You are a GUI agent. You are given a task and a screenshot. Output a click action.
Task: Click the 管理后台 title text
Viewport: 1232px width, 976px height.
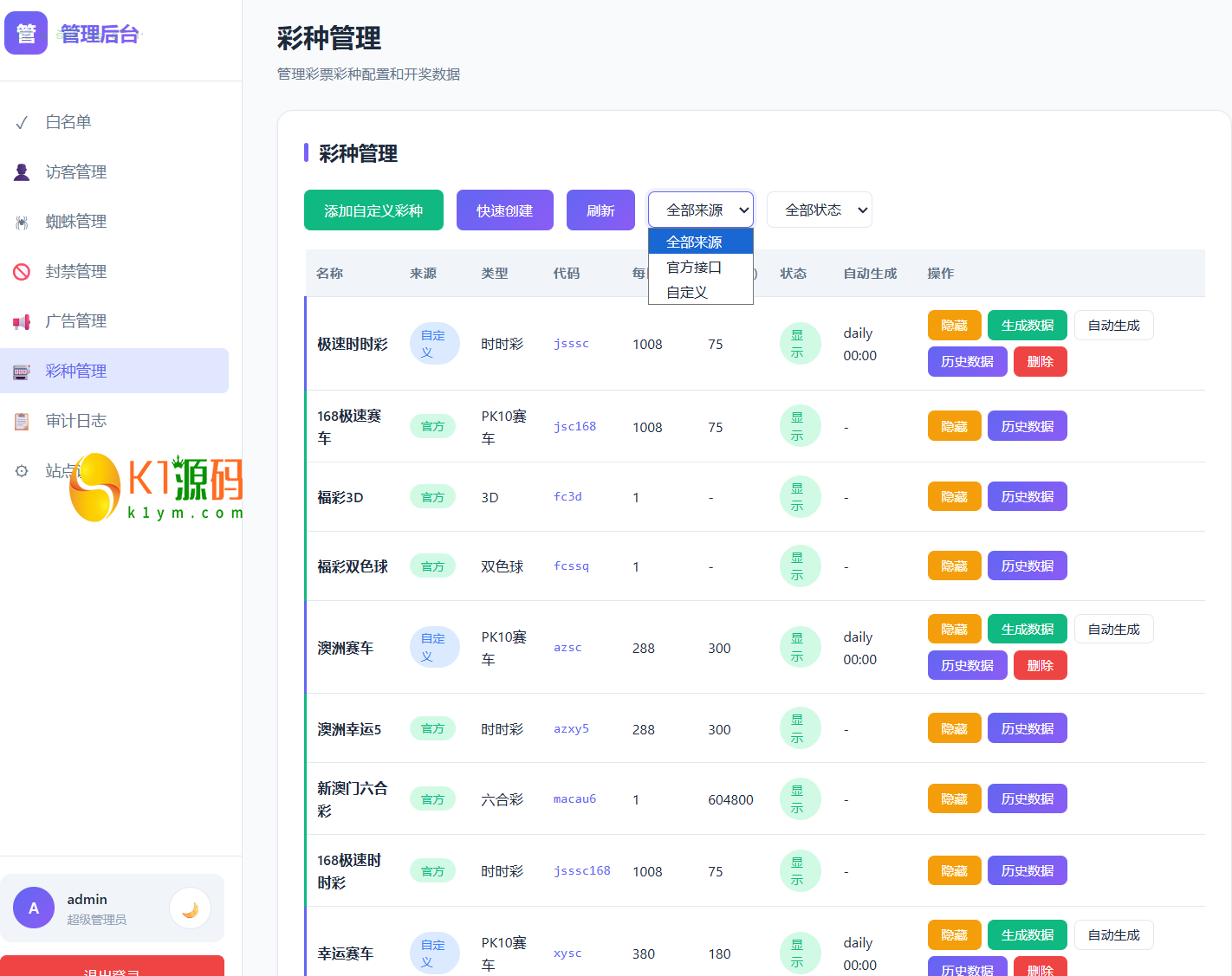point(99,34)
